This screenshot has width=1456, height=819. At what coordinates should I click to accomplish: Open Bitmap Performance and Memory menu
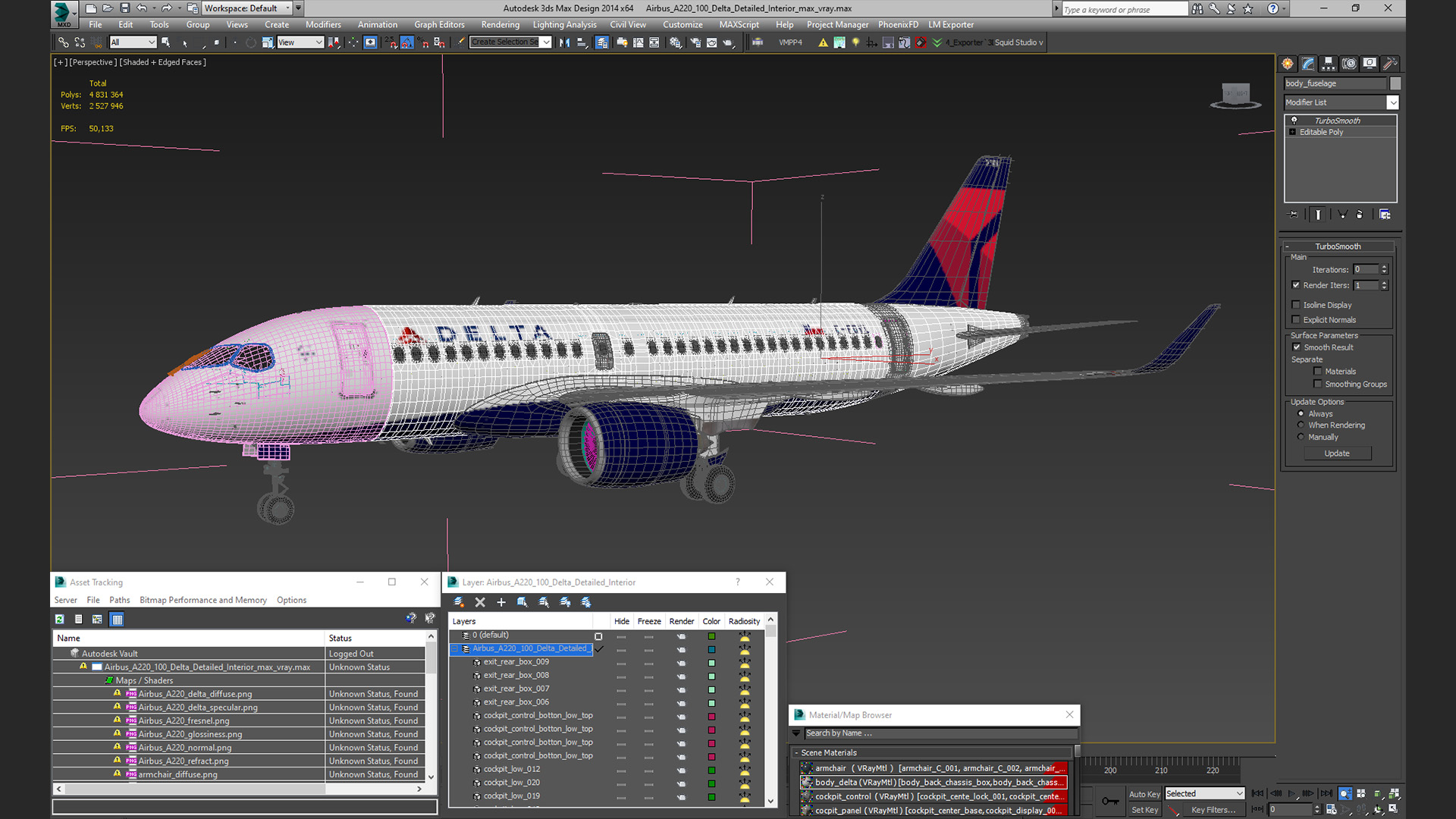[x=203, y=600]
